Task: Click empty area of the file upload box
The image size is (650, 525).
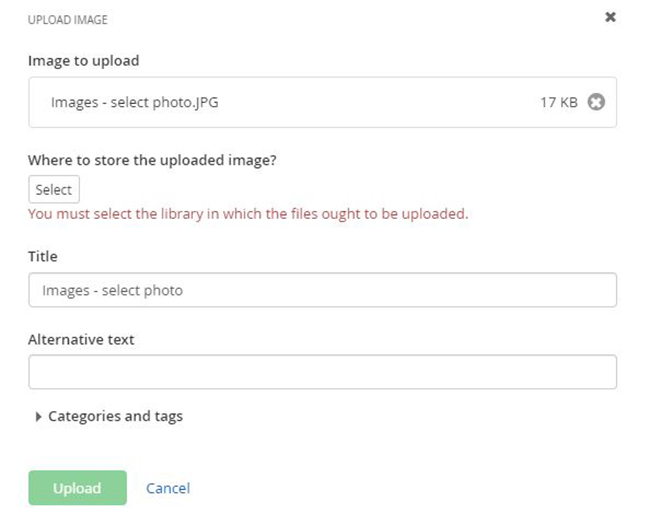Action: (380, 102)
